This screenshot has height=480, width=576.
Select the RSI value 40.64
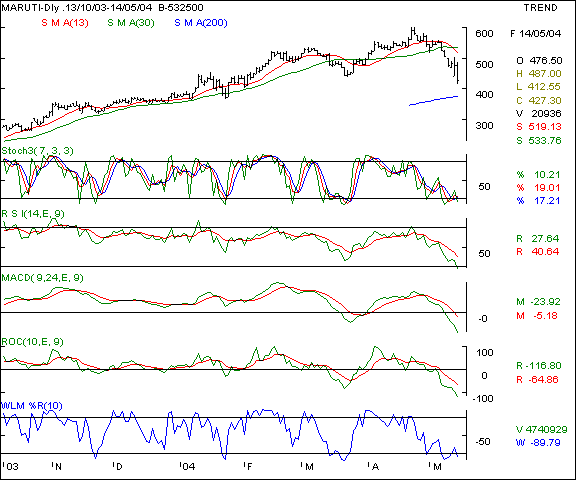tap(545, 252)
